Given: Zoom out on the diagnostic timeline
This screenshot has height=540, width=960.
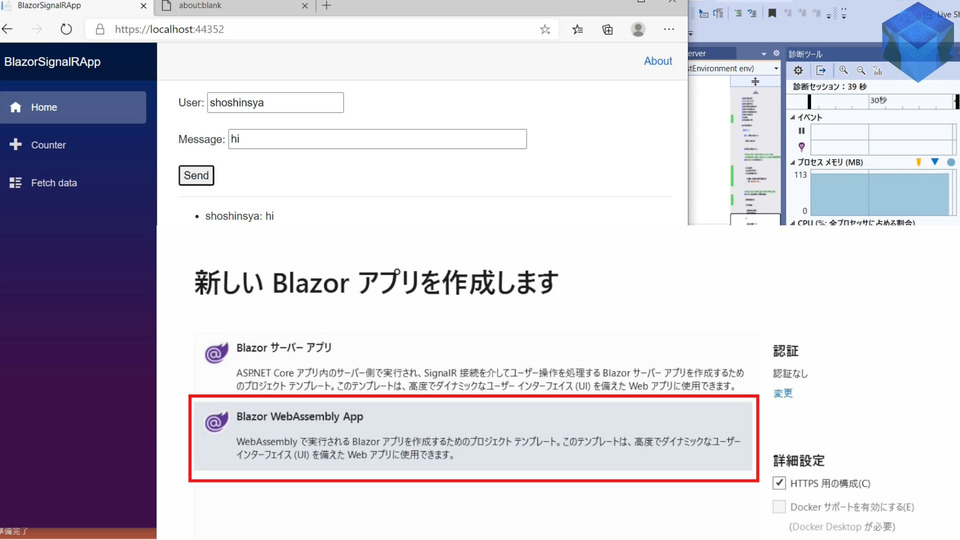Looking at the screenshot, I should coord(861,70).
